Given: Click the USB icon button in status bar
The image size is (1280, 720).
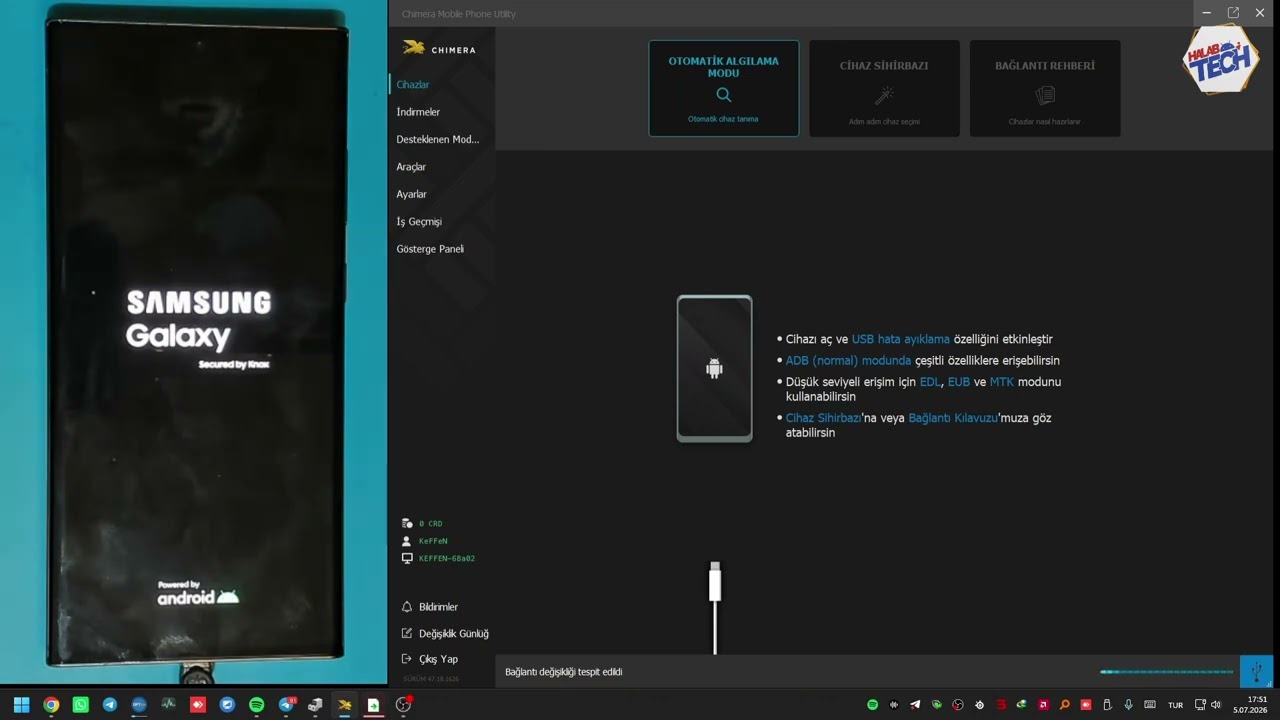Looking at the screenshot, I should [1257, 671].
